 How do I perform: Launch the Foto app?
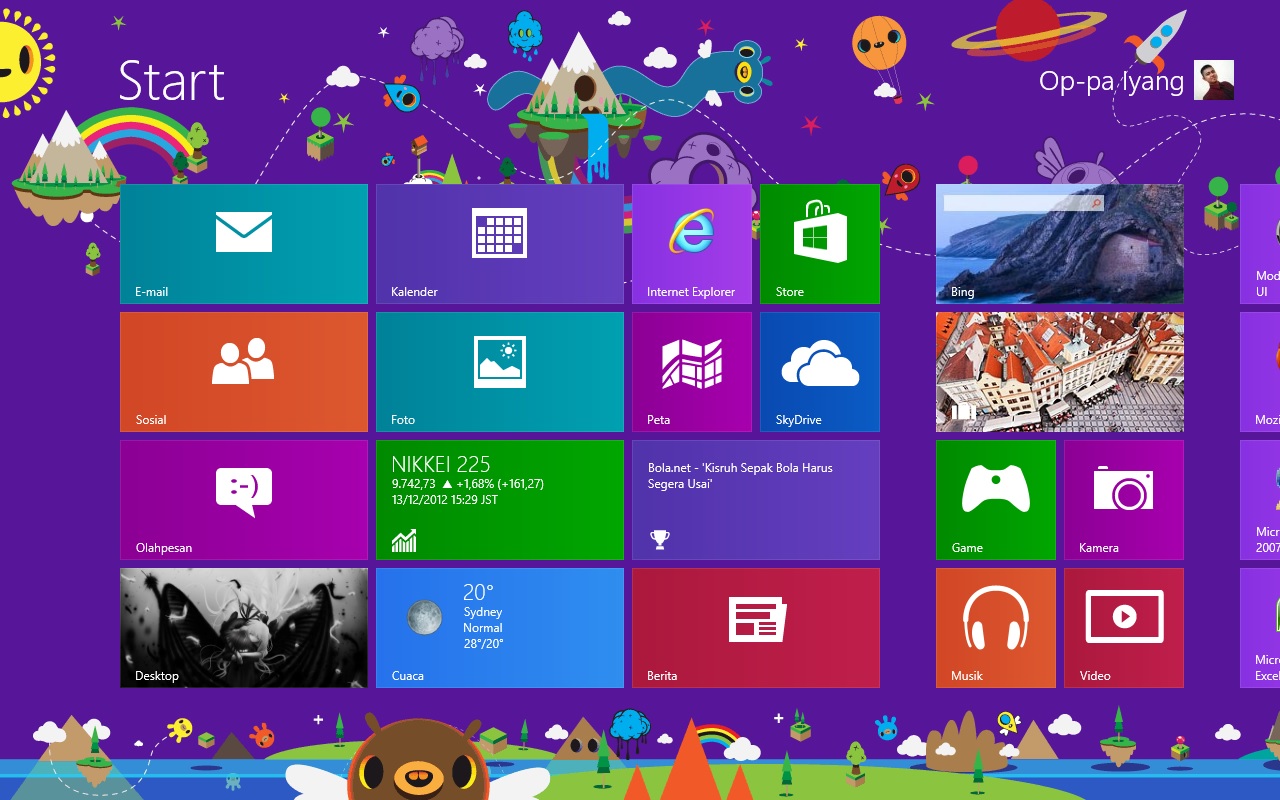click(500, 371)
